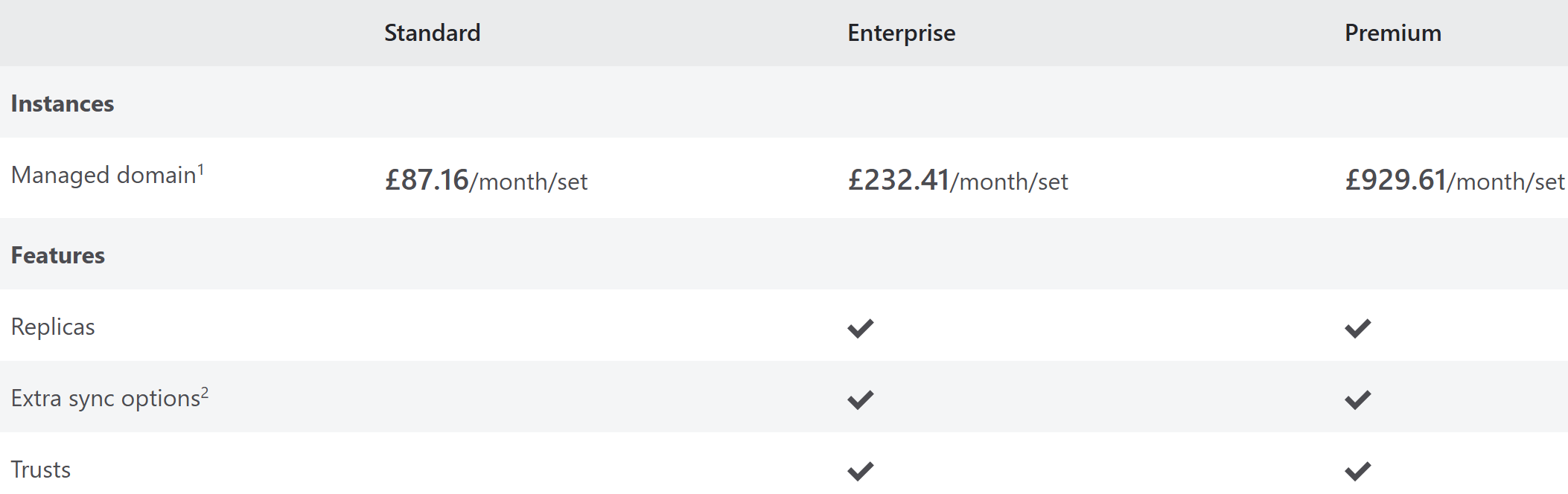Select the Managed domain row label
1568x494 pixels.
103,175
